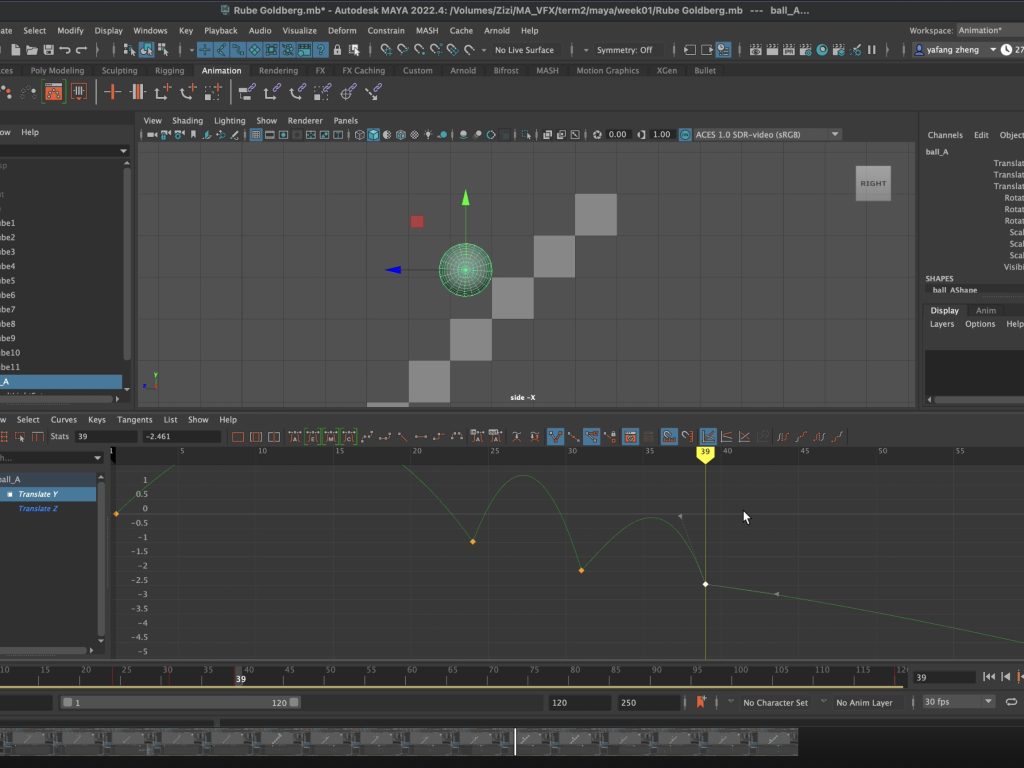1024x768 pixels.
Task: Toggle Symmetry: Off setting
Action: pos(624,50)
